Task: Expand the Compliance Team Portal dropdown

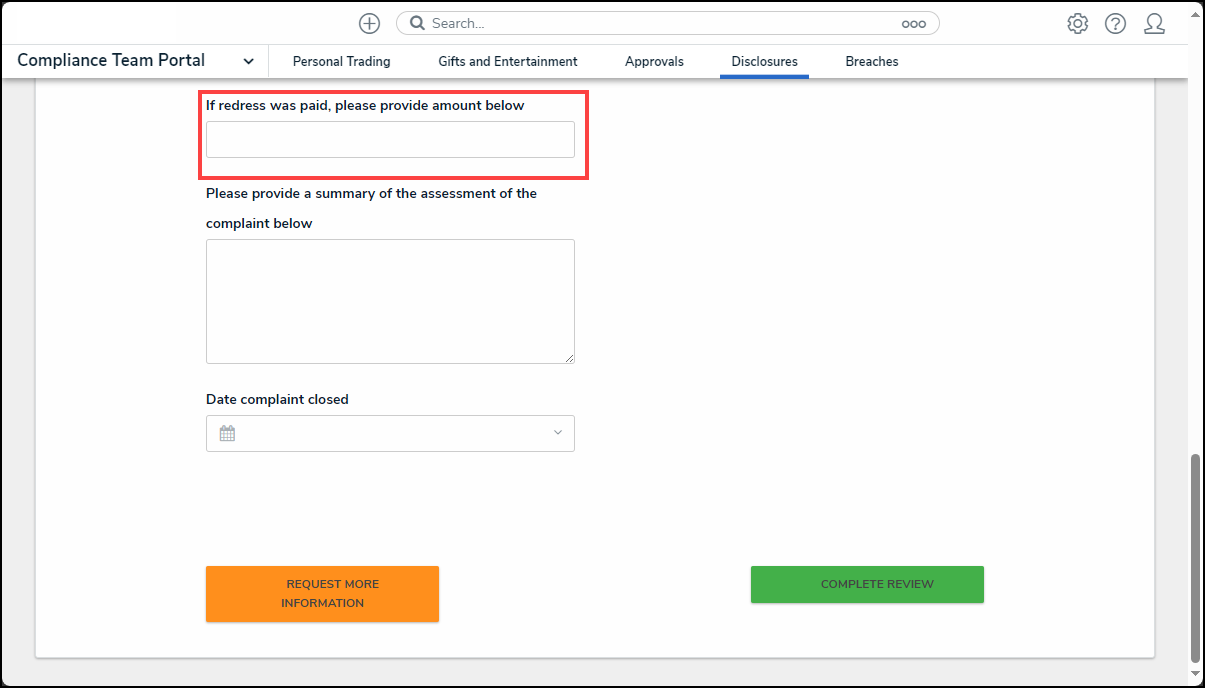Action: click(248, 61)
